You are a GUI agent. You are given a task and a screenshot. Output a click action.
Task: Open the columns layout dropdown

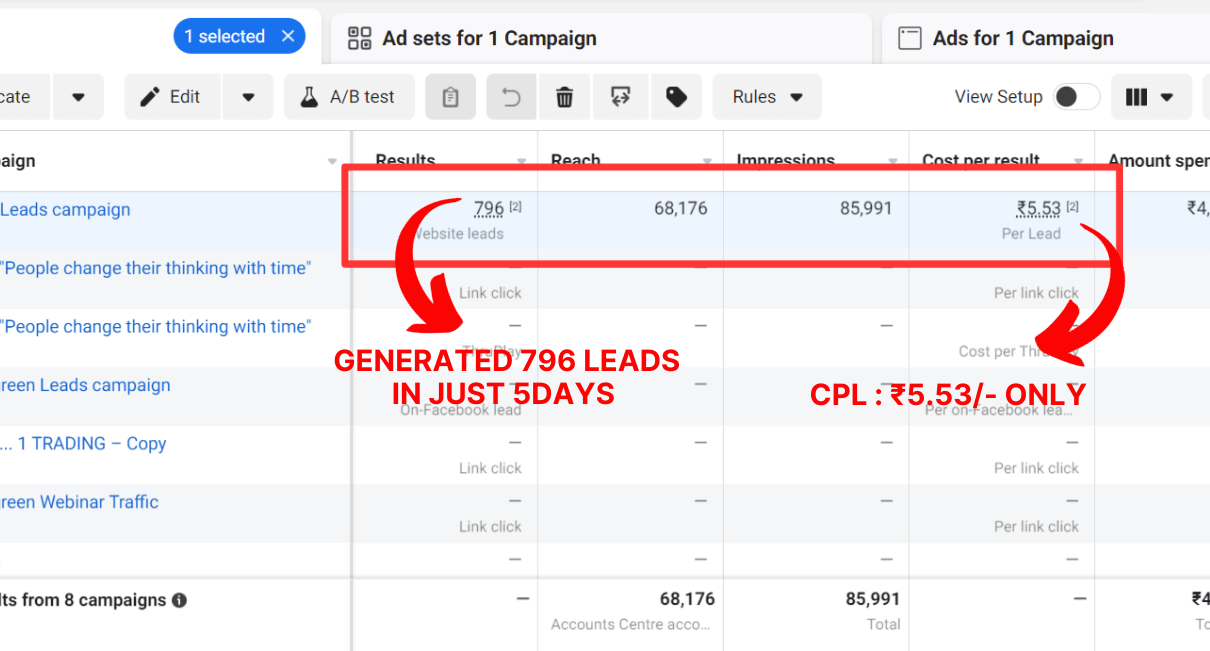tap(1150, 97)
